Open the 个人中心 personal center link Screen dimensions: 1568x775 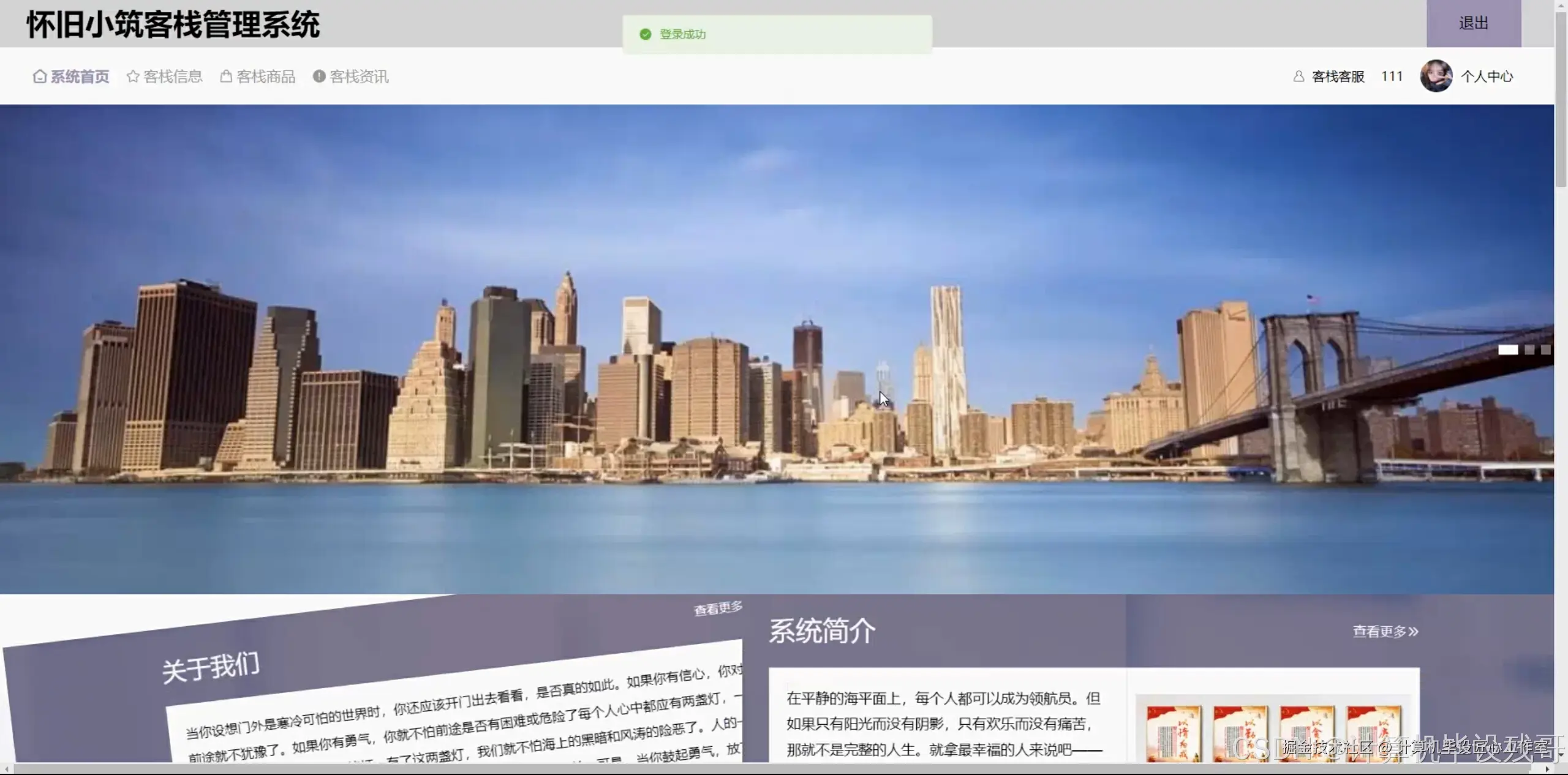point(1487,77)
